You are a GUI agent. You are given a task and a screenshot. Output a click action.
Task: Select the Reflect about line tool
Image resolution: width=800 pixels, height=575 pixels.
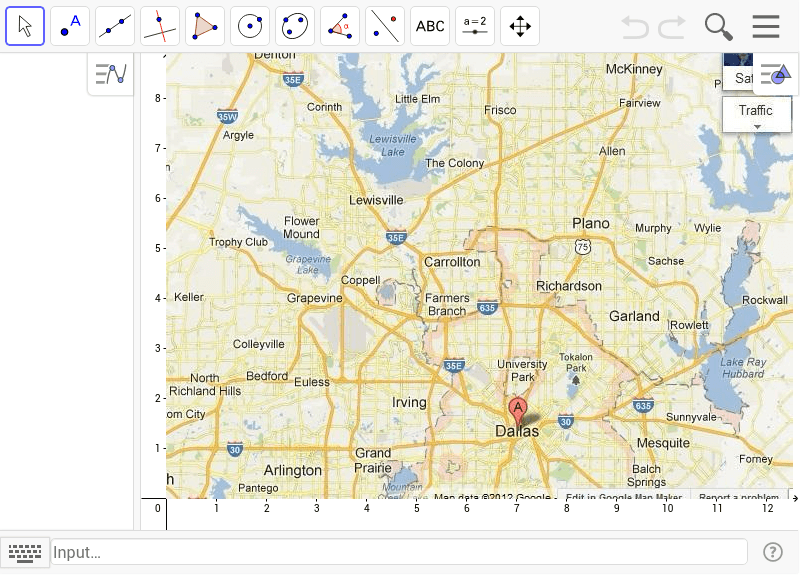385,26
